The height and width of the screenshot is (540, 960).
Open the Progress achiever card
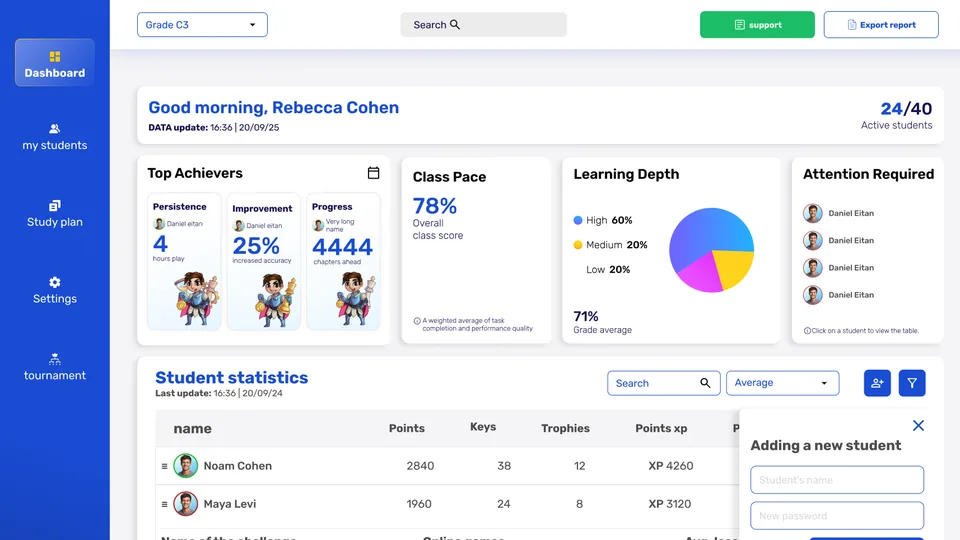click(343, 261)
